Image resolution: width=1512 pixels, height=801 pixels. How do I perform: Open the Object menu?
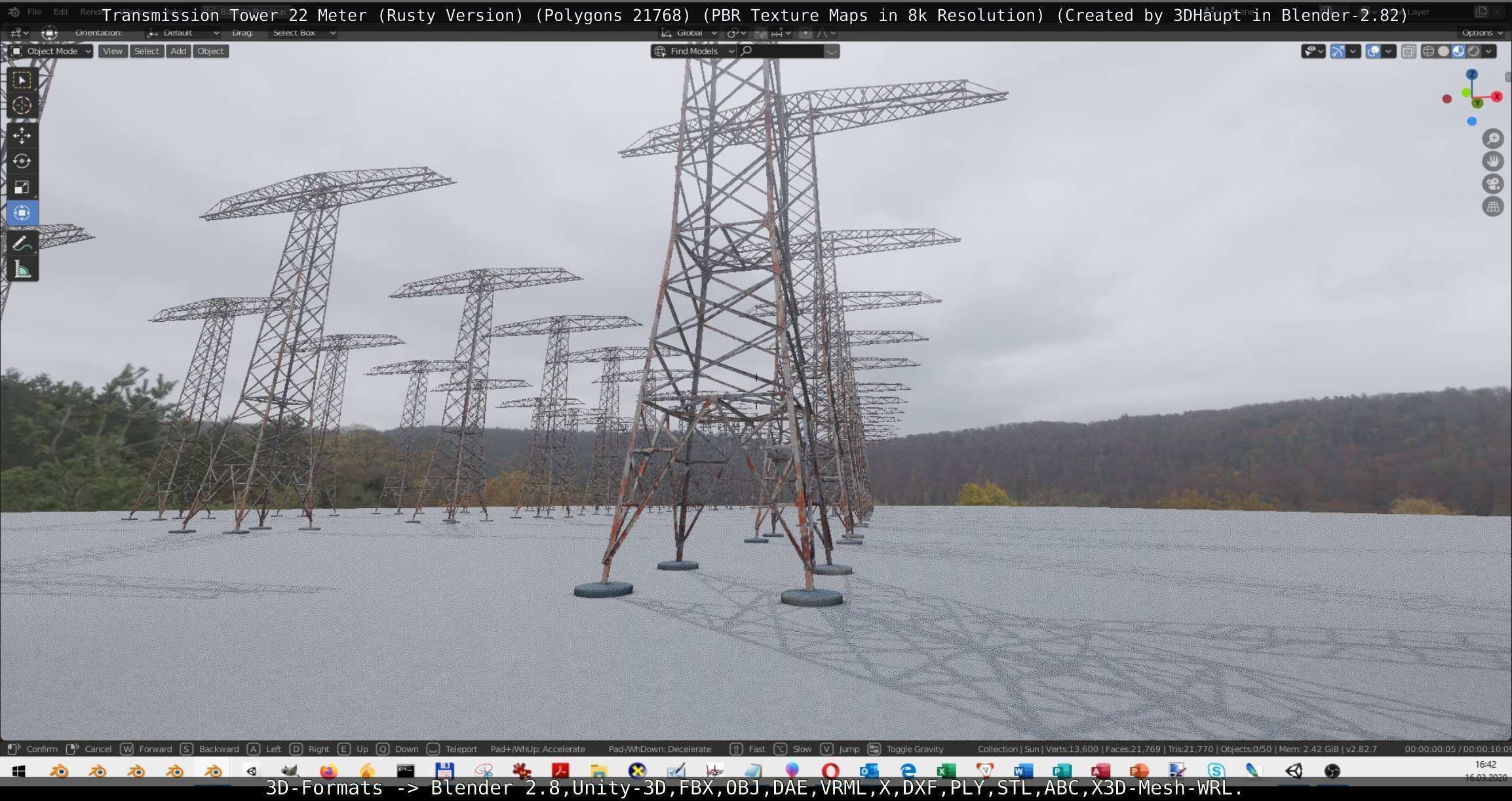210,51
